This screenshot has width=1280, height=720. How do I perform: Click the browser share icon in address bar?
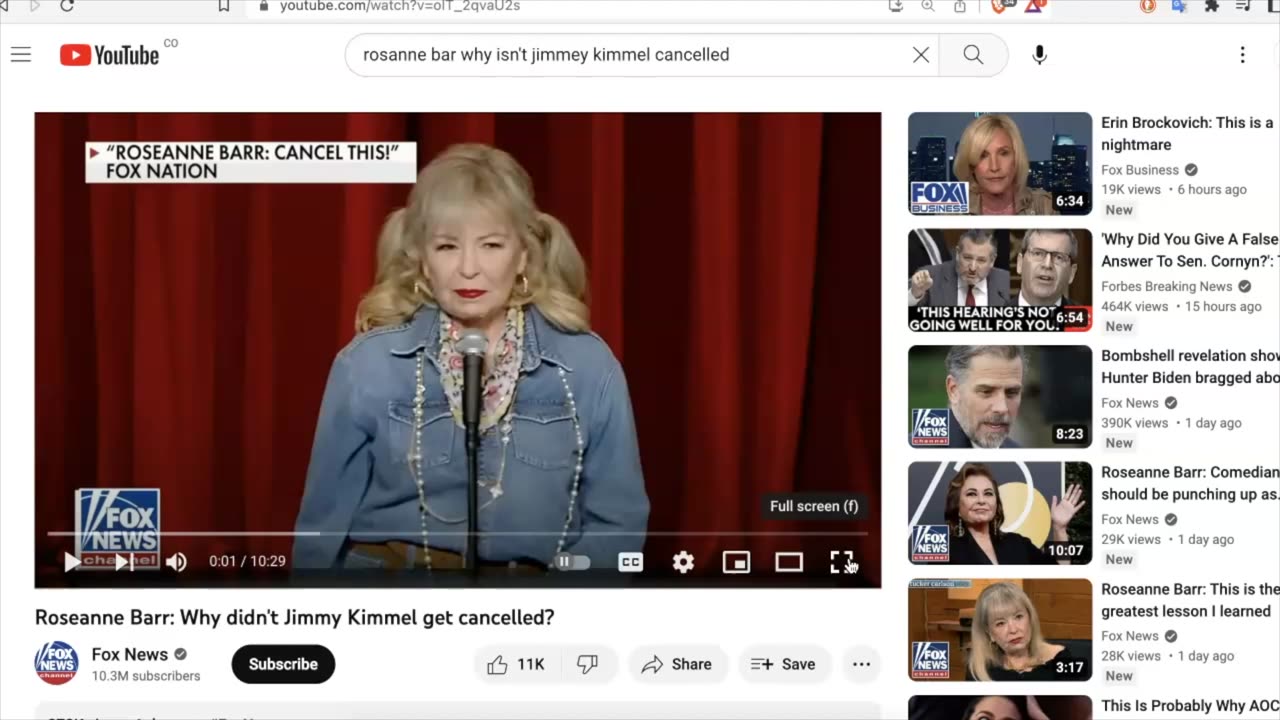coord(960,6)
